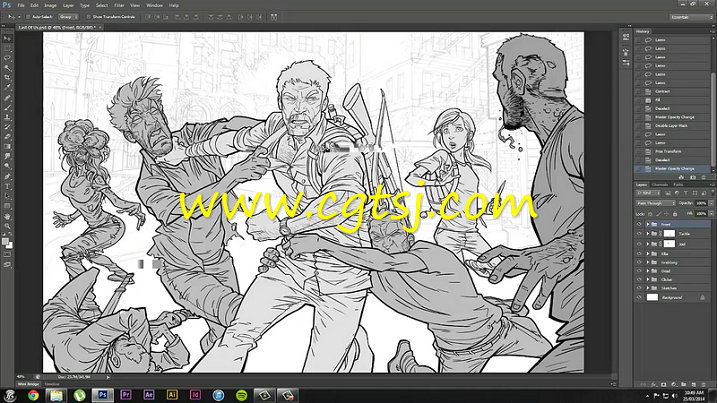The height and width of the screenshot is (403, 717).
Task: Open the Image menu
Action: pos(50,5)
